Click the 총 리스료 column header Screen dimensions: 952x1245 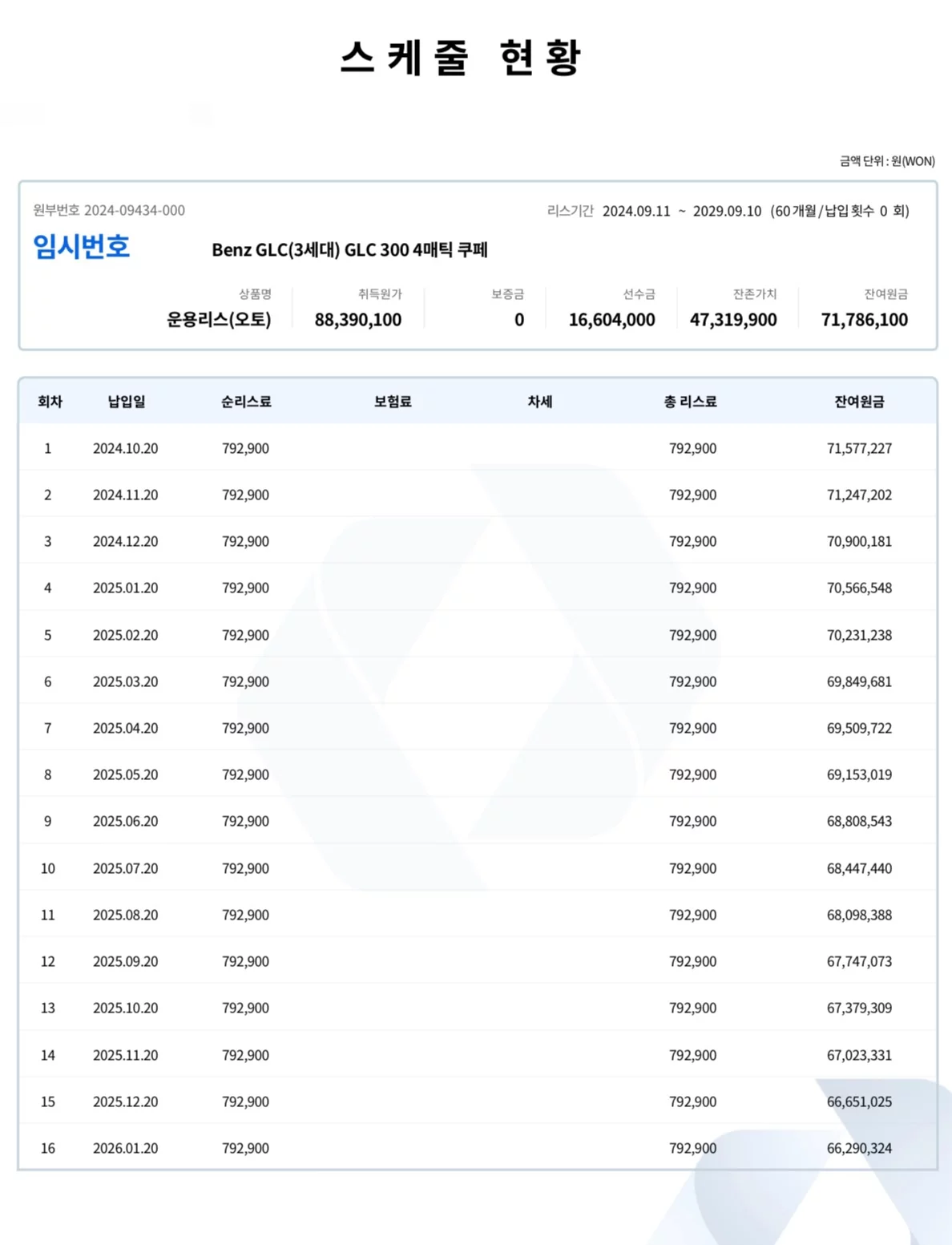coord(690,402)
